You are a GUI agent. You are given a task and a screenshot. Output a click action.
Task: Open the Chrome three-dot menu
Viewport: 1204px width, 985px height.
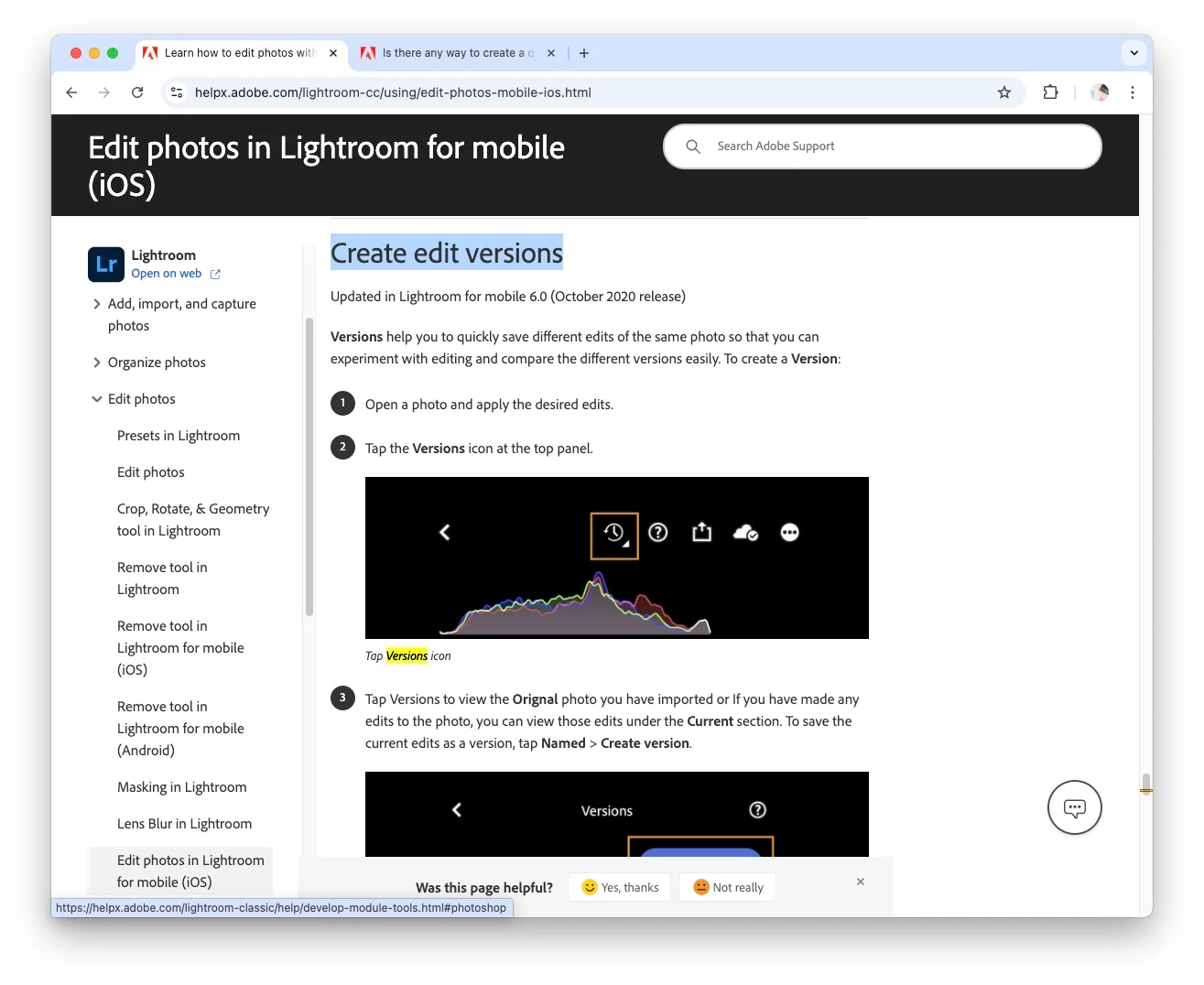[1133, 92]
